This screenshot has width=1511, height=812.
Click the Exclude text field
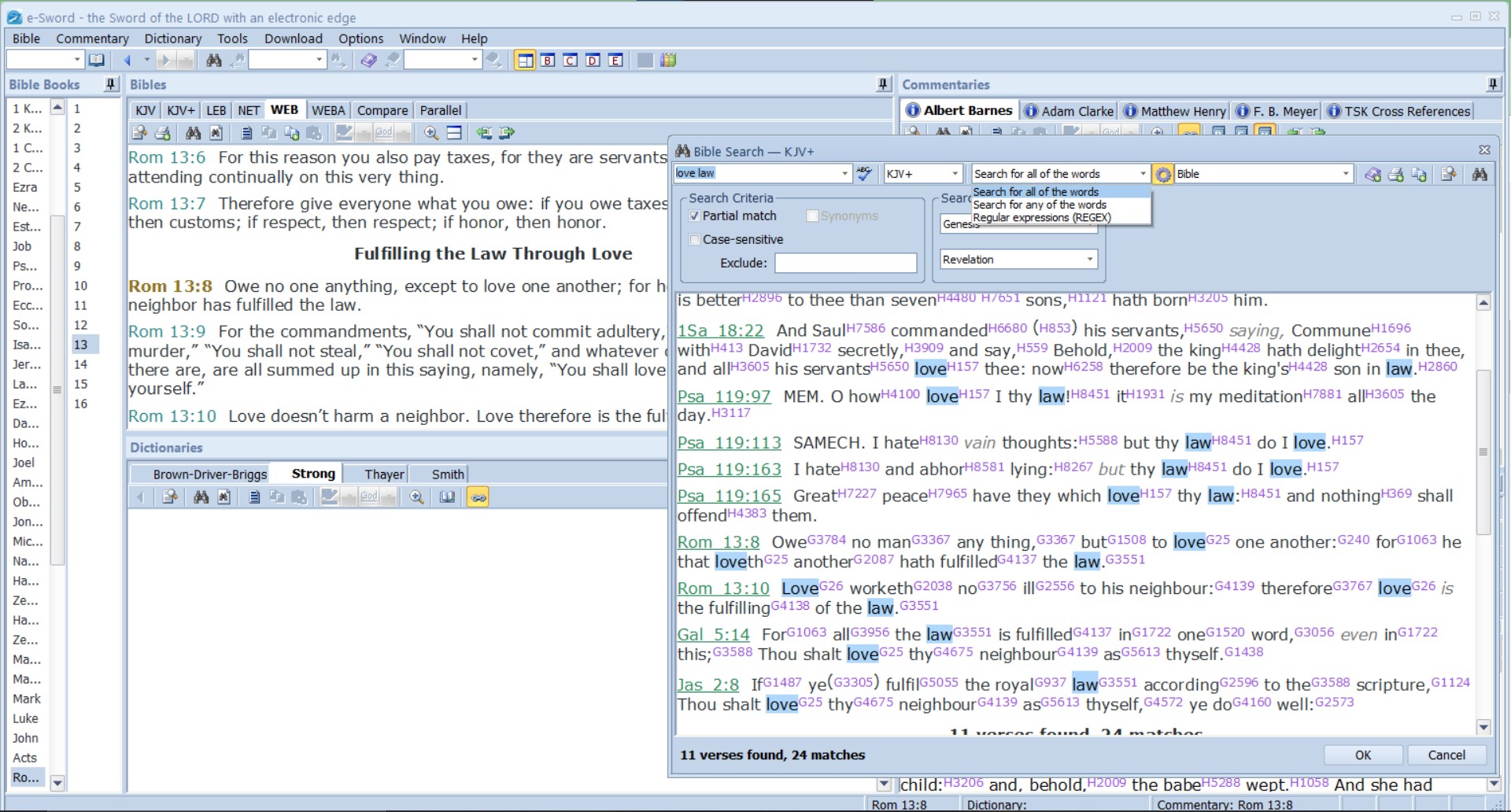coord(845,263)
